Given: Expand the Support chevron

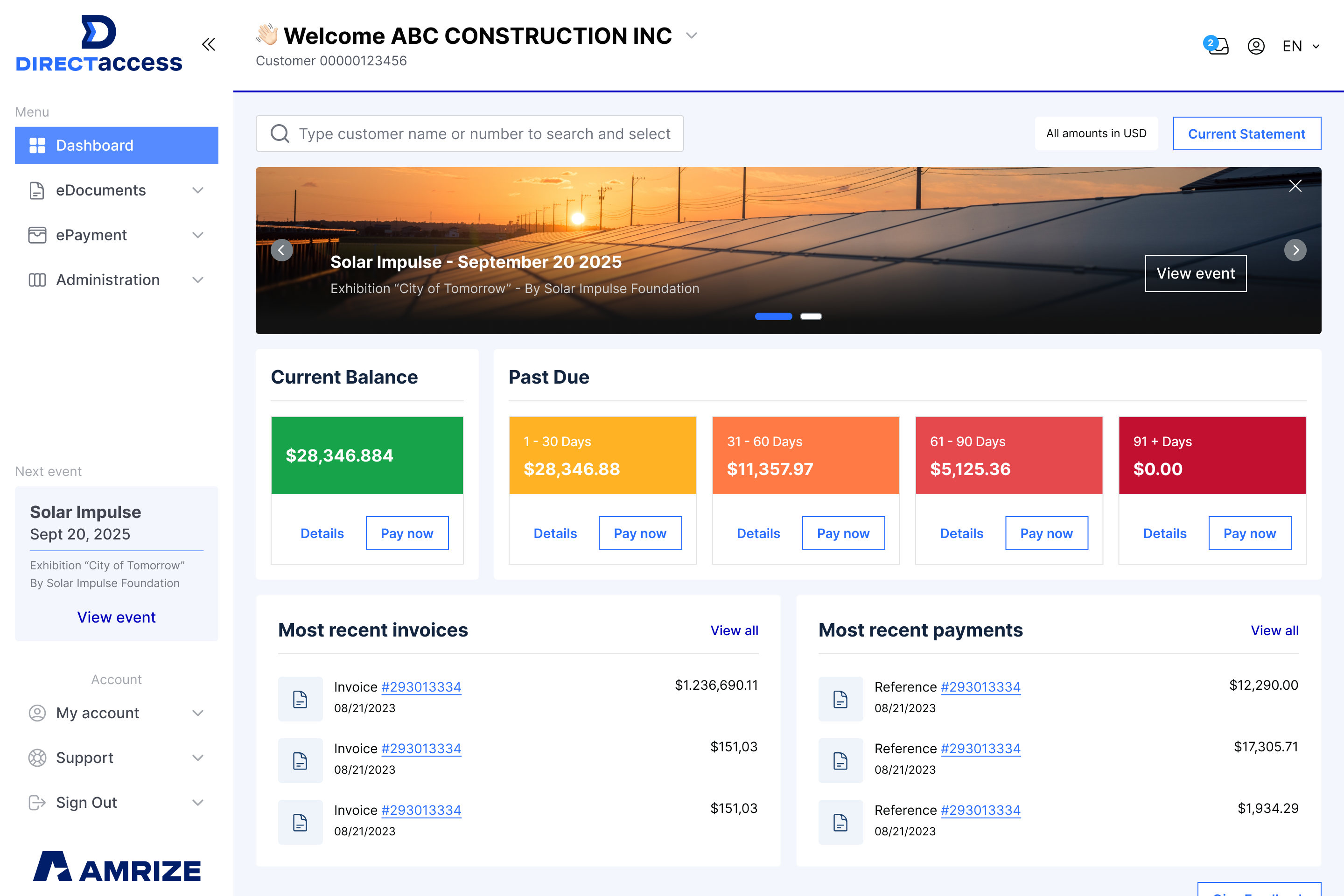Looking at the screenshot, I should [198, 758].
